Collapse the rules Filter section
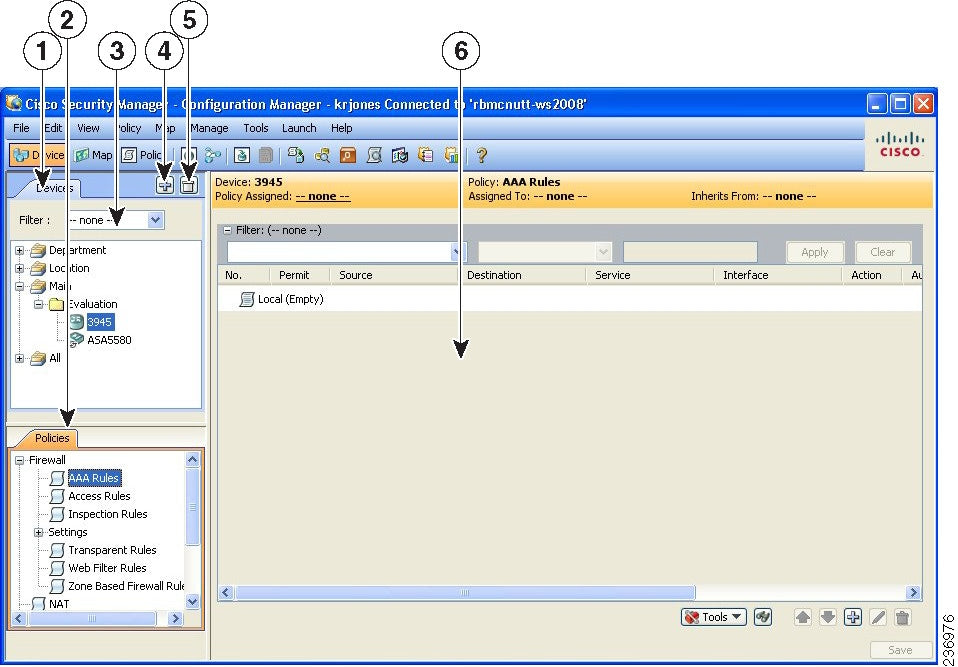Image resolution: width=958 pixels, height=667 pixels. [227, 230]
